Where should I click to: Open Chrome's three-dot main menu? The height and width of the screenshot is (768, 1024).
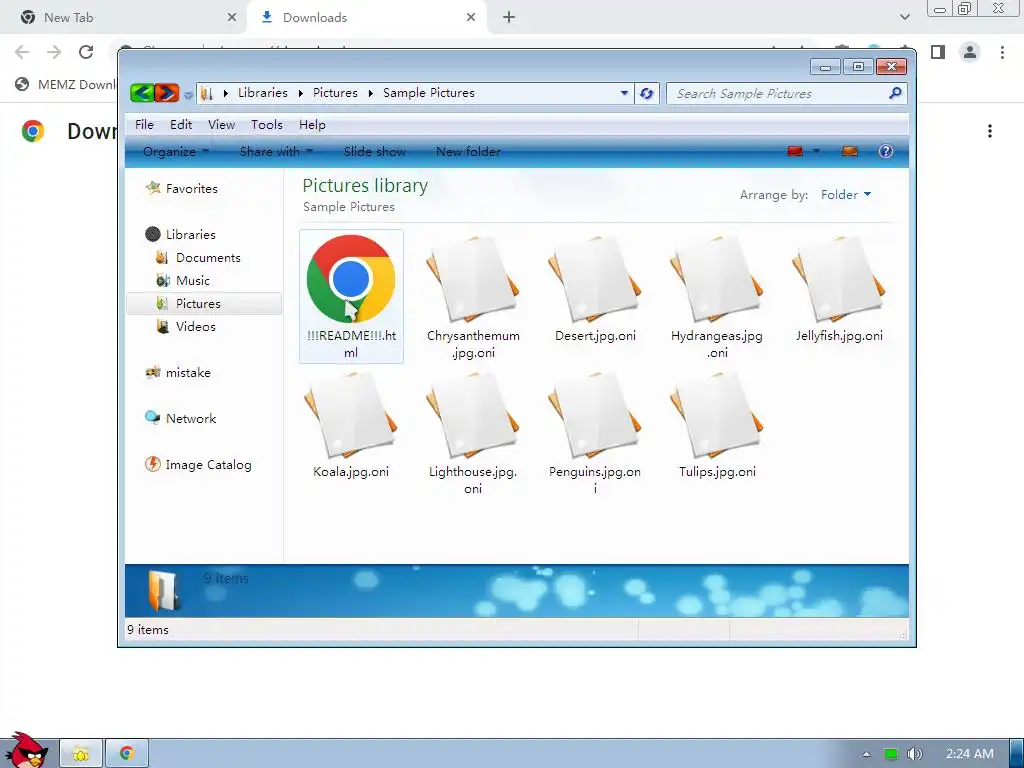(x=1002, y=52)
